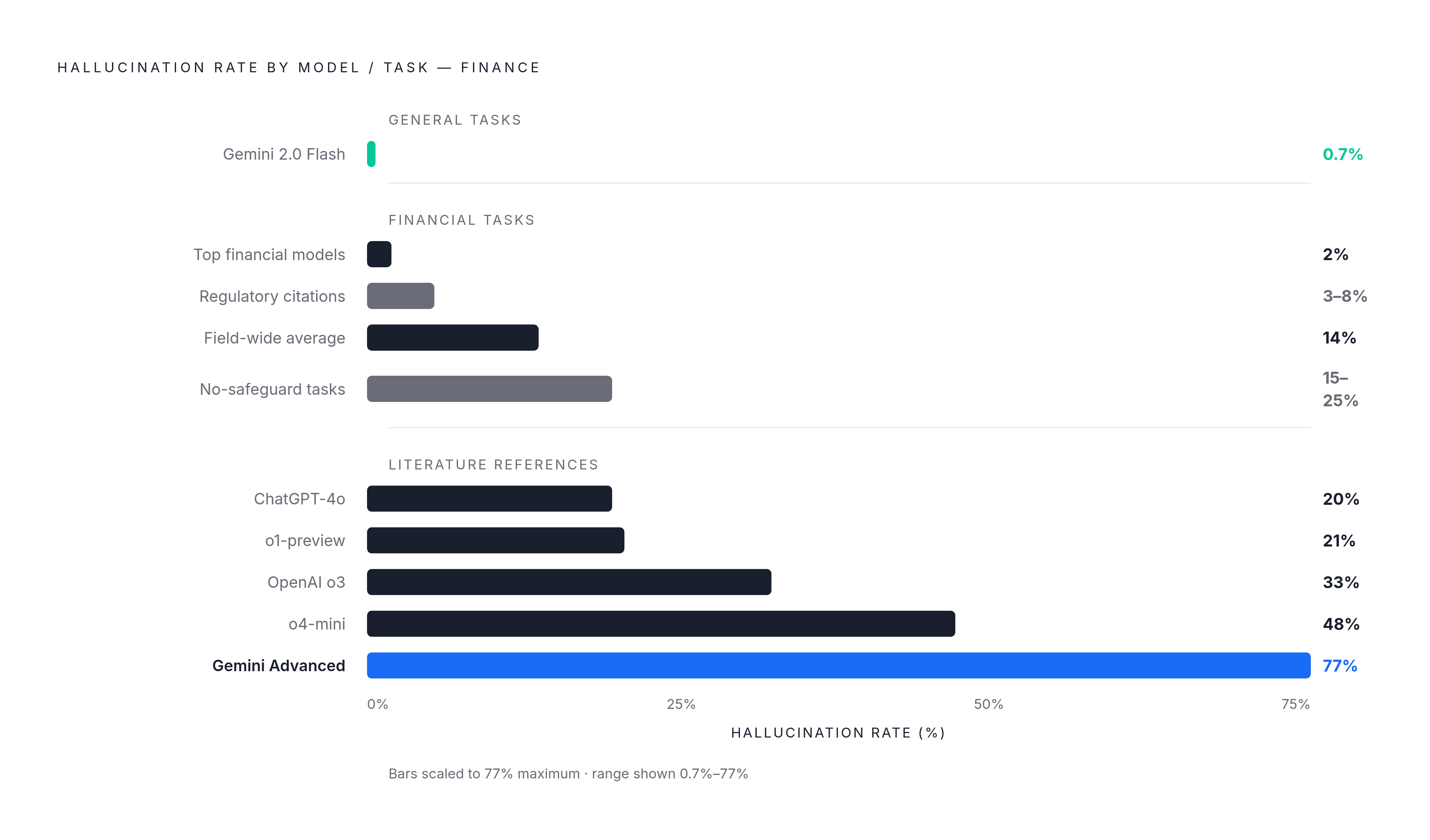1430x840 pixels.
Task: Click the 'General Tasks' section heading
Action: coord(454,120)
